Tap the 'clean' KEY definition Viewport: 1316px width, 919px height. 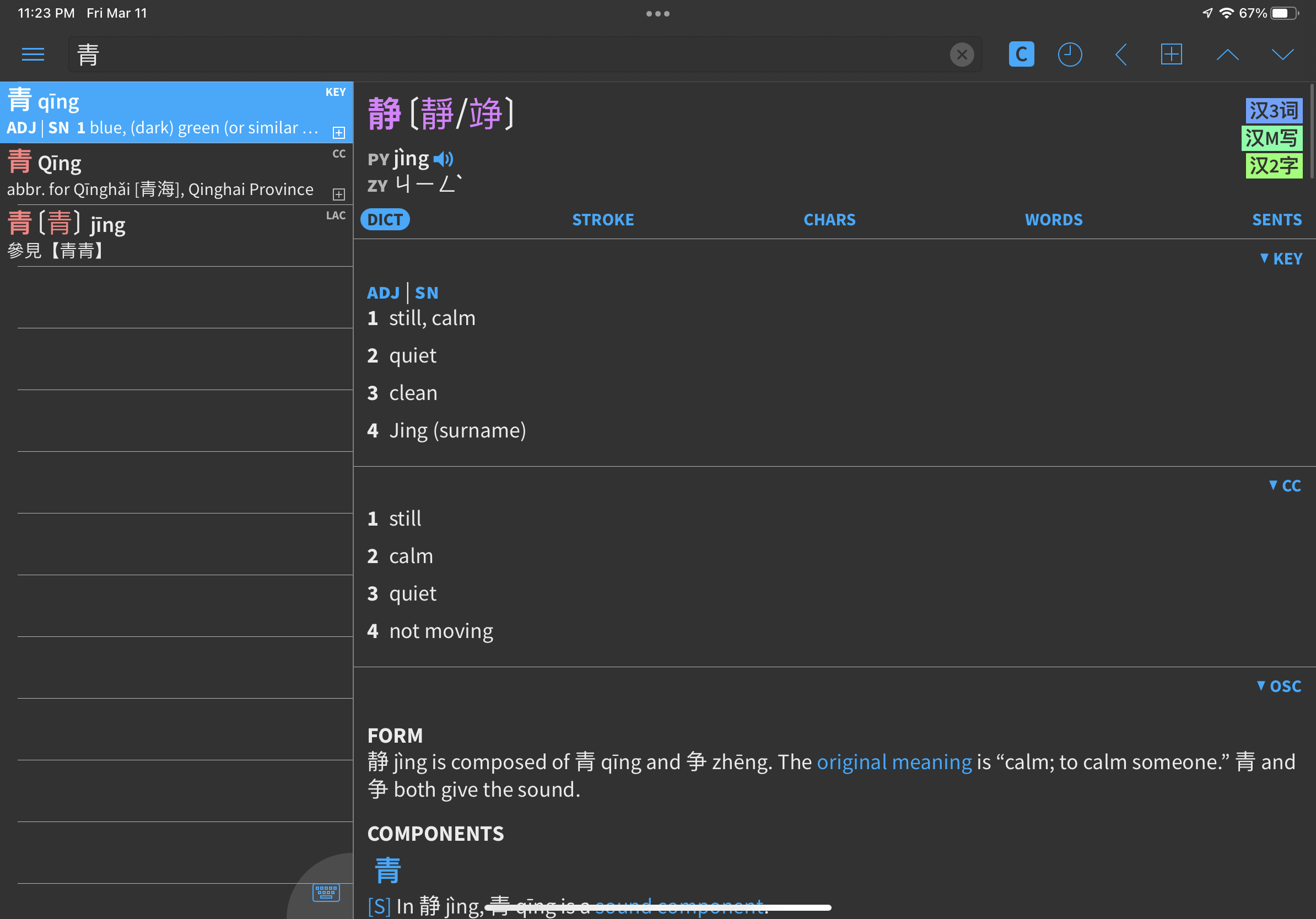click(413, 393)
